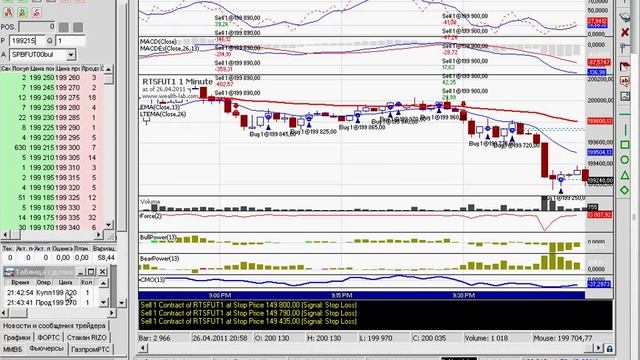
Task: Click the 'Время' column header in deals table
Action: point(20,282)
